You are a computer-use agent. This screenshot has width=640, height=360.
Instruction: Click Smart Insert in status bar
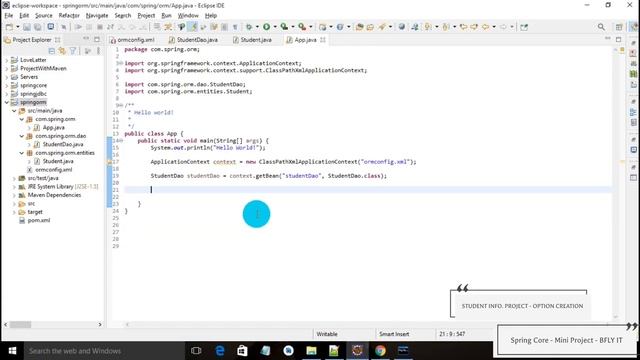pos(394,334)
